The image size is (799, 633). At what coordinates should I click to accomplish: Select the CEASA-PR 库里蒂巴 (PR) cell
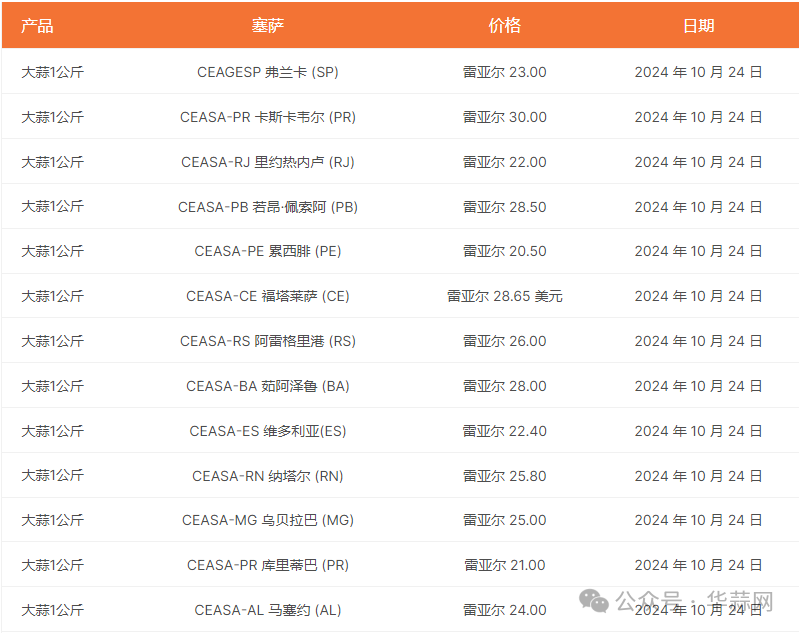268,565
